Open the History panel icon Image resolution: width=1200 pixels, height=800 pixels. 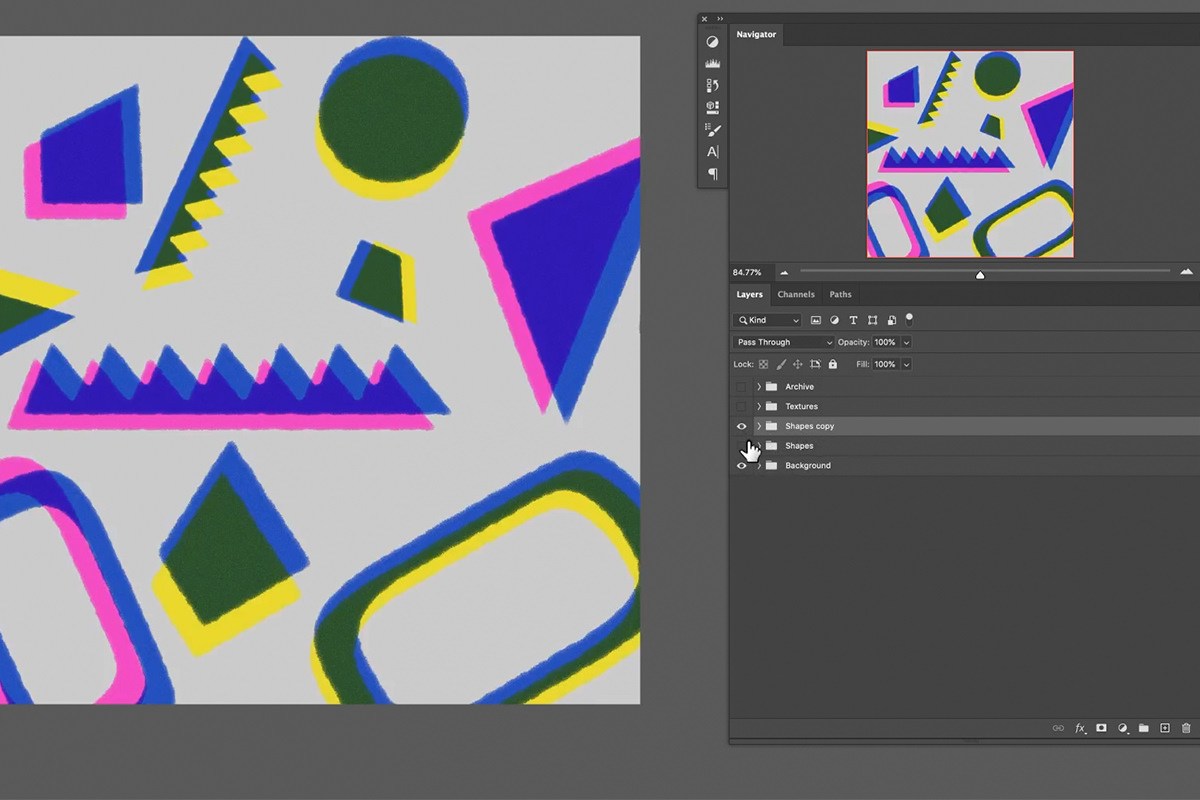(x=712, y=85)
